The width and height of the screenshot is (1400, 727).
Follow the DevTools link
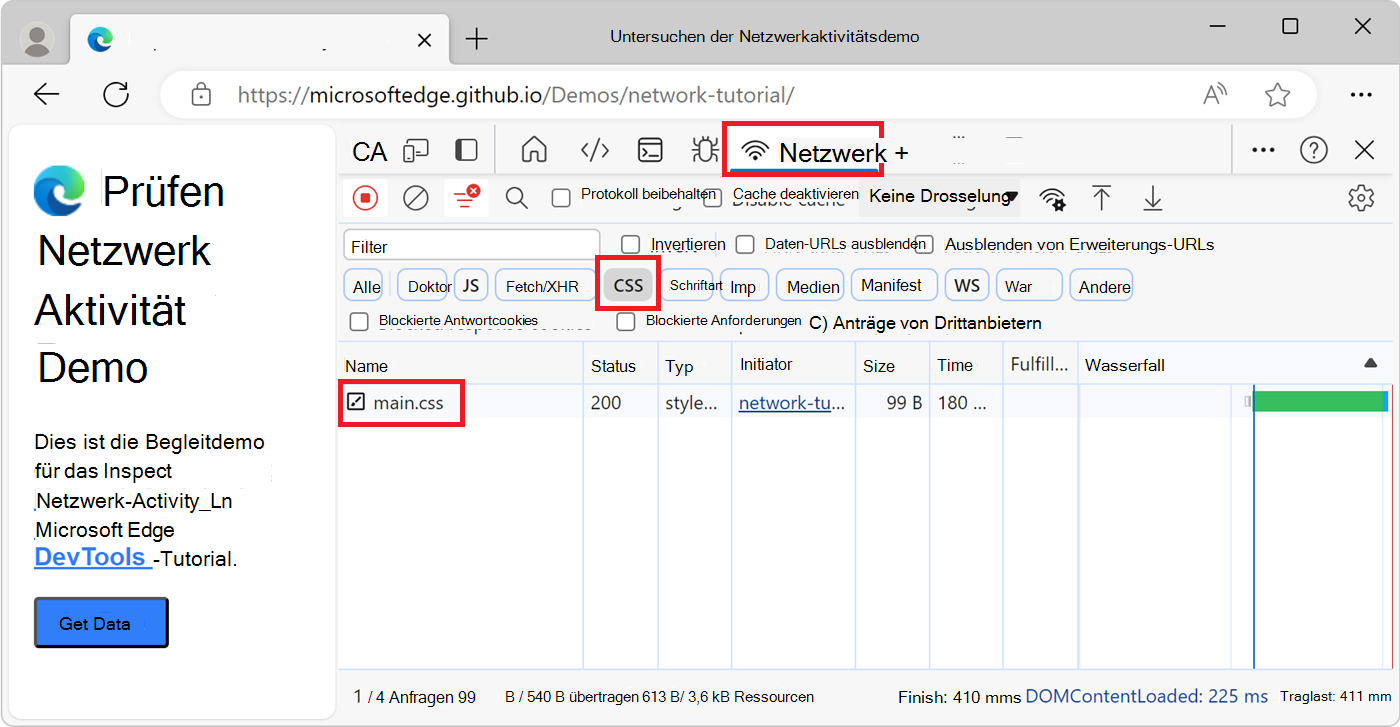click(92, 558)
